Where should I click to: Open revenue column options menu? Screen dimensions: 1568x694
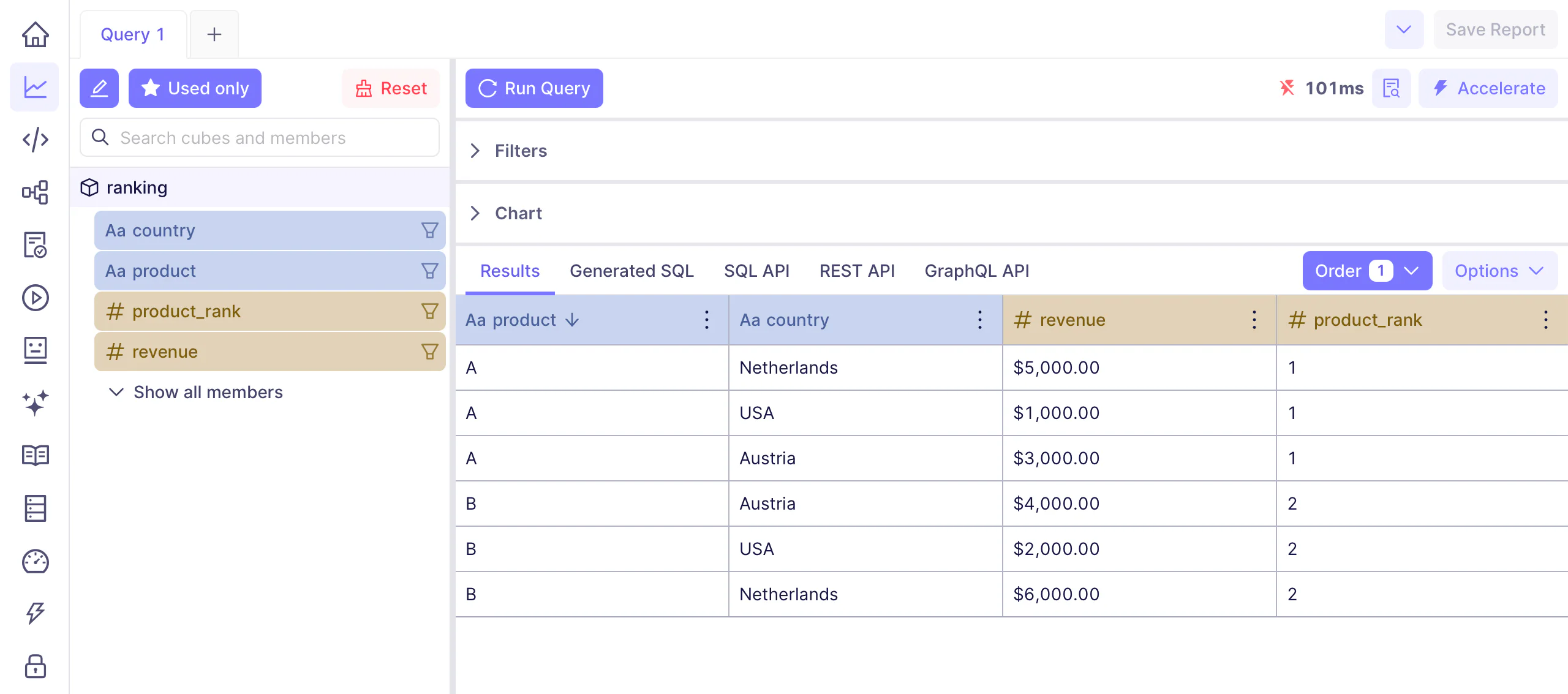pyautogui.click(x=1254, y=320)
